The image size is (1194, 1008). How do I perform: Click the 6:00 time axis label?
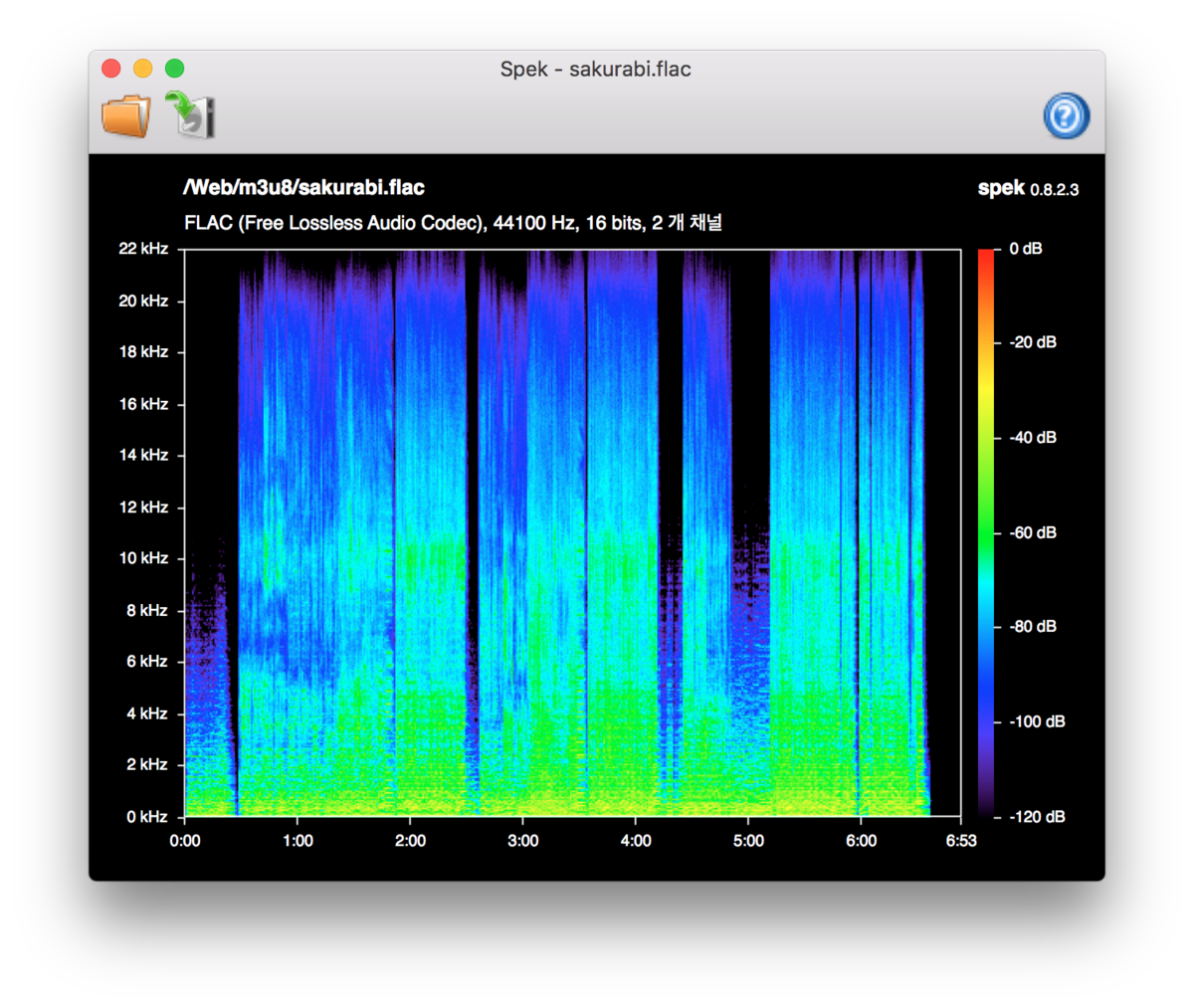coord(862,841)
